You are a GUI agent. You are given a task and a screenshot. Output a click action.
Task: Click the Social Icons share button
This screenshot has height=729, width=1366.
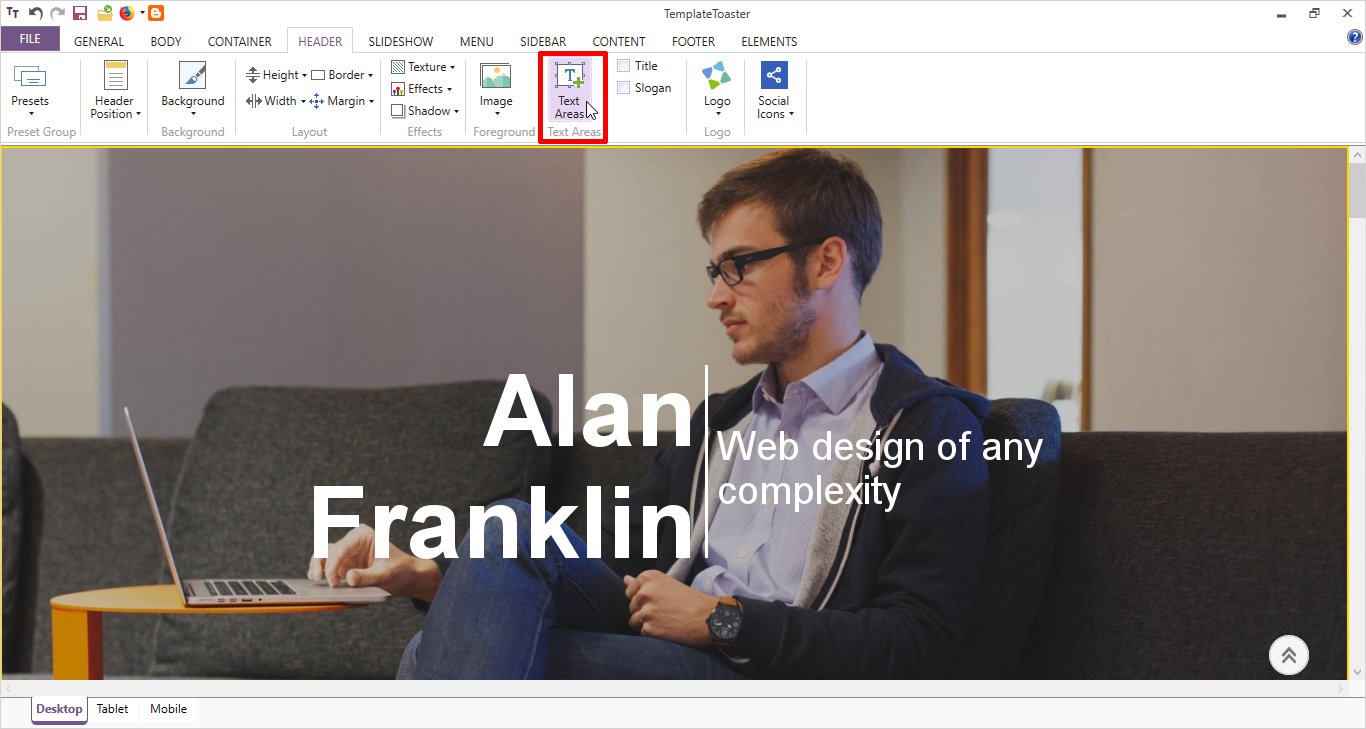(x=774, y=76)
